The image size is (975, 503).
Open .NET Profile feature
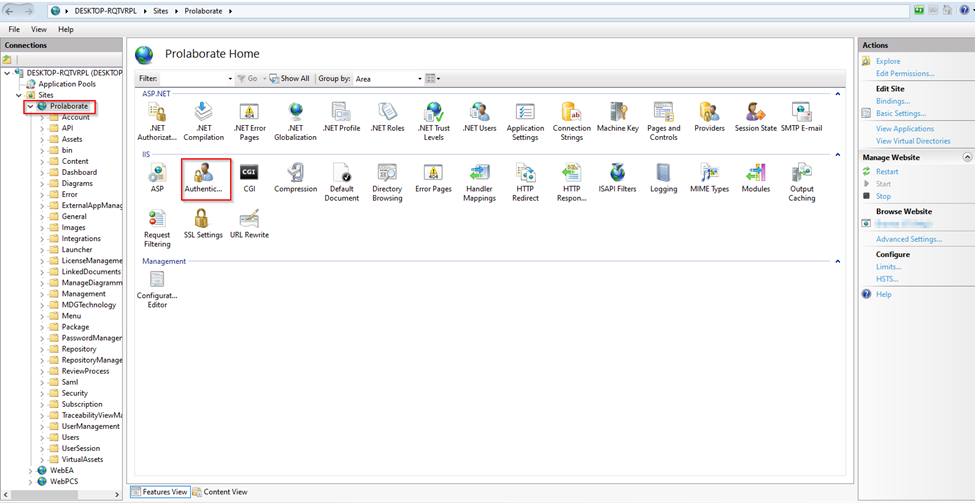(x=341, y=118)
